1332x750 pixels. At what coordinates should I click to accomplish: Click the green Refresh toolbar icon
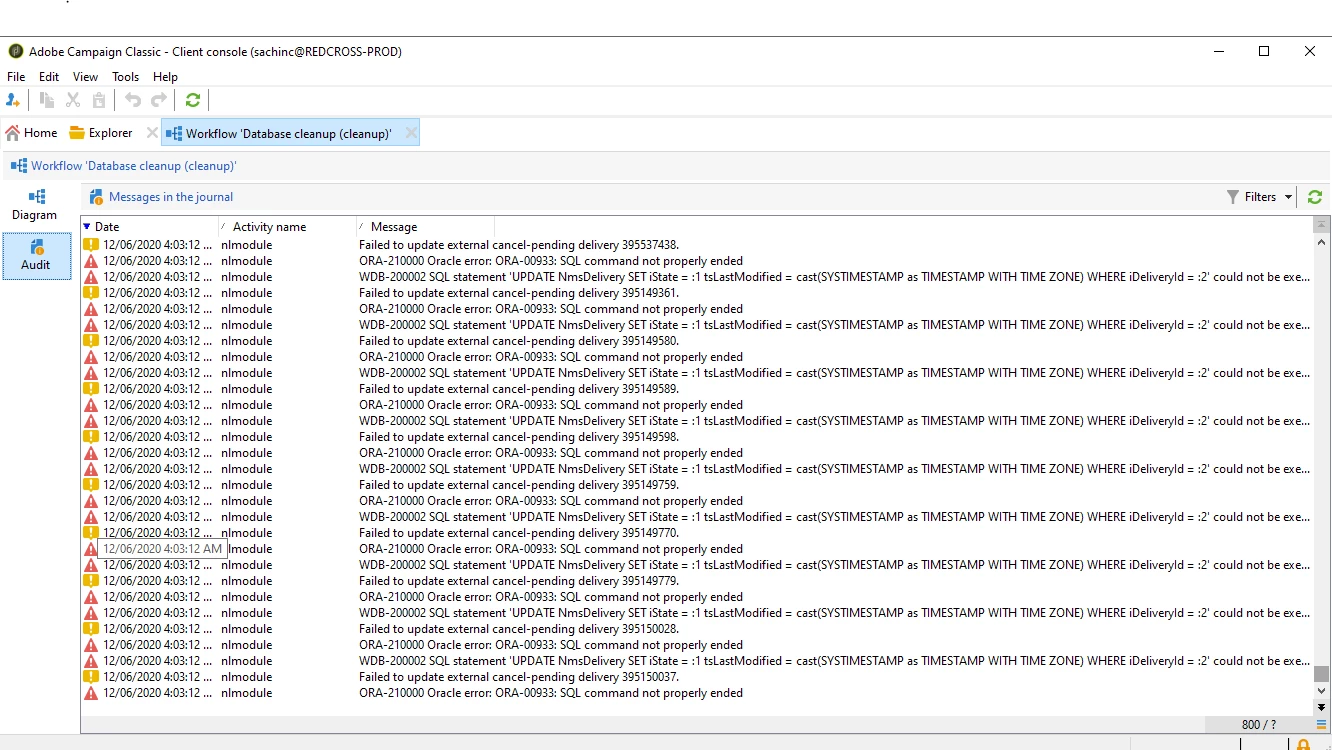[x=193, y=100]
